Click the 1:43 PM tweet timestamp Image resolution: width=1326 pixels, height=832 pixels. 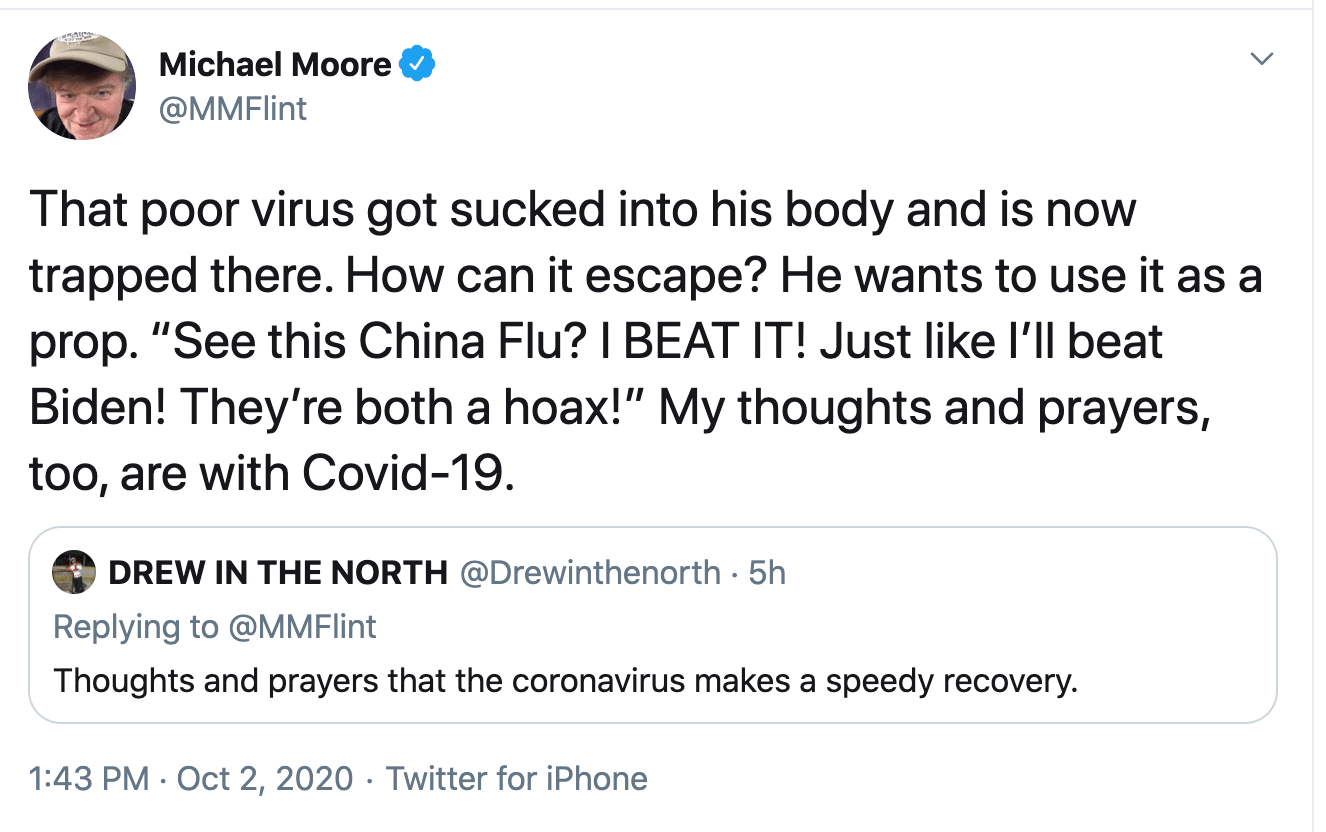pyautogui.click(x=90, y=778)
